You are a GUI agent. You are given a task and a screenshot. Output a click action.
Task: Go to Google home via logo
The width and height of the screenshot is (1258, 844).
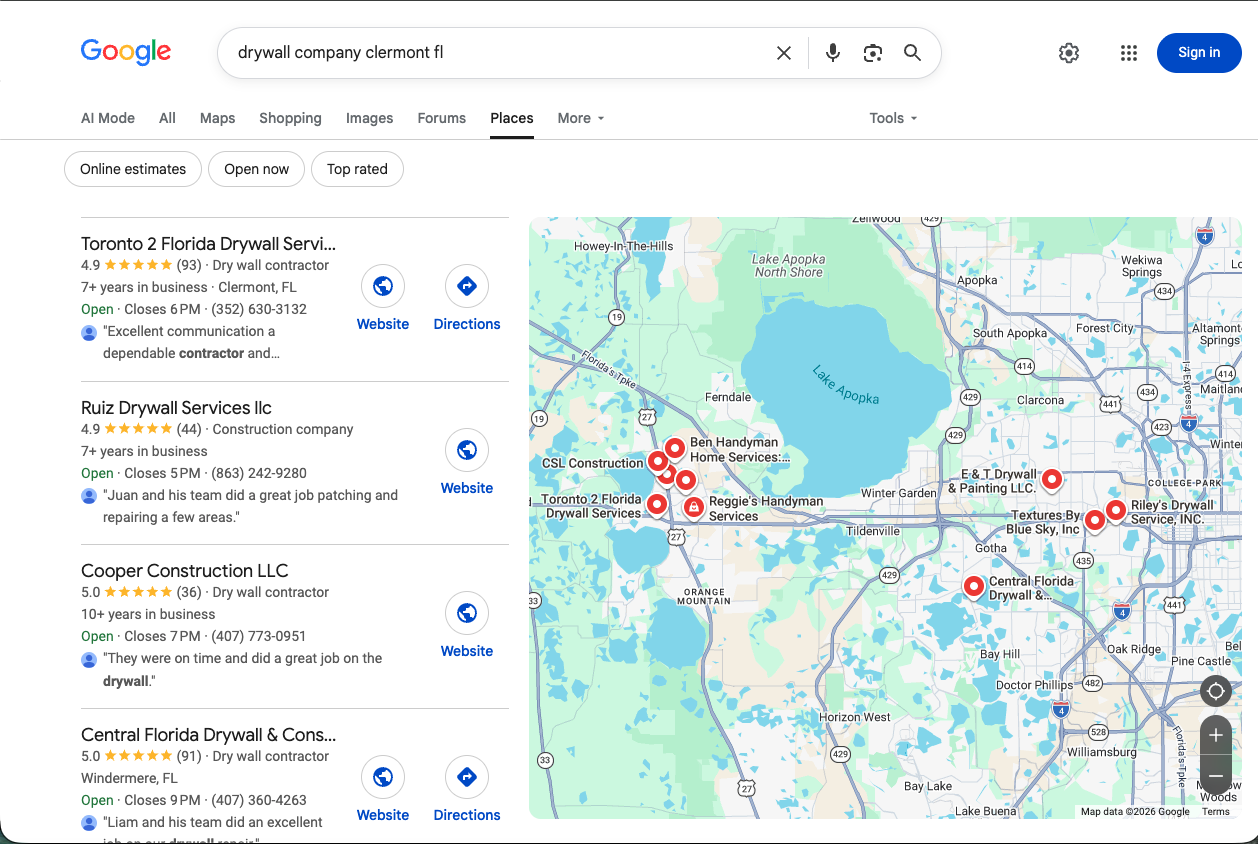pos(126,52)
